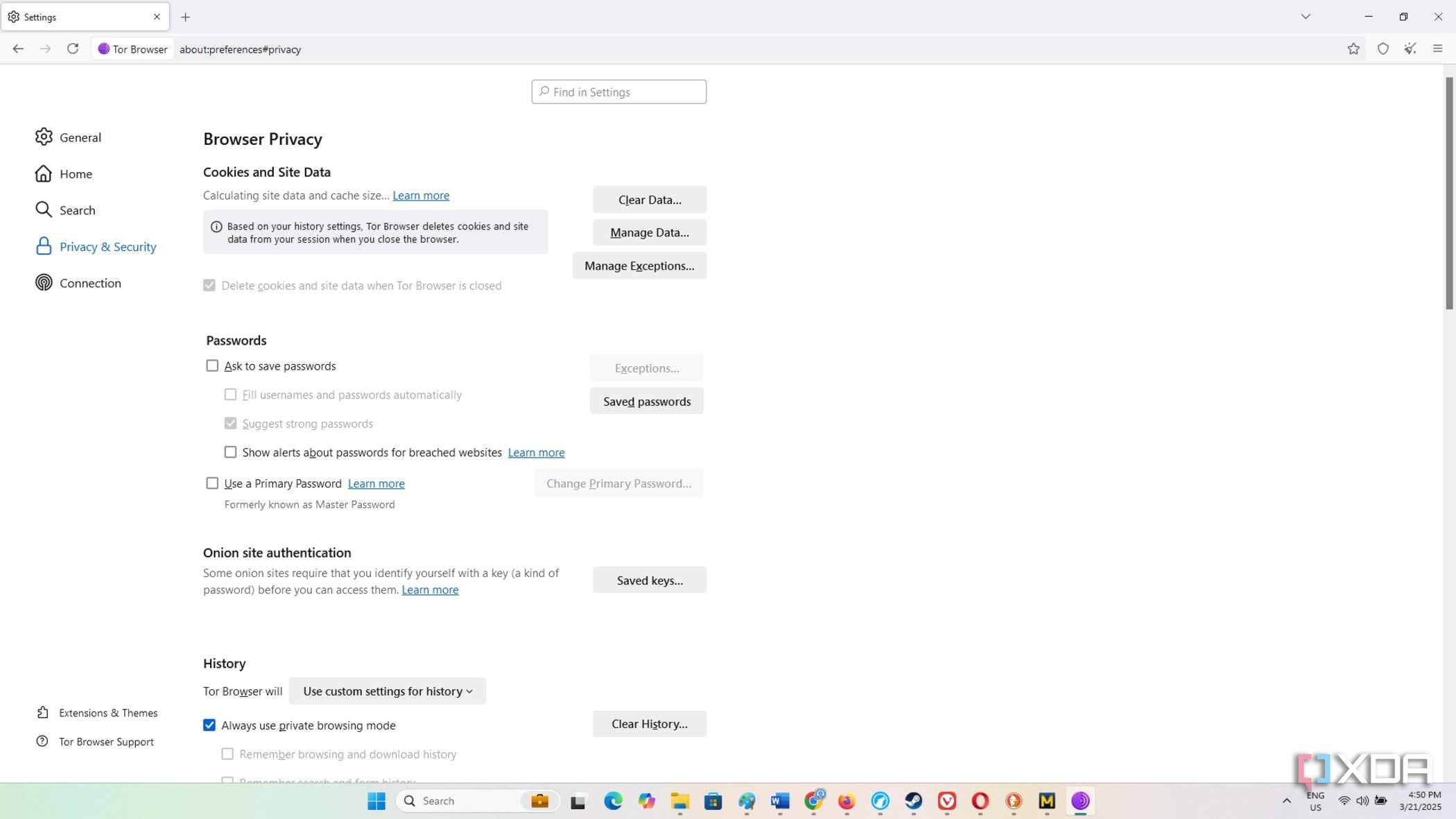Open a new tab with the plus button
The width and height of the screenshot is (1456, 819).
pyautogui.click(x=185, y=17)
